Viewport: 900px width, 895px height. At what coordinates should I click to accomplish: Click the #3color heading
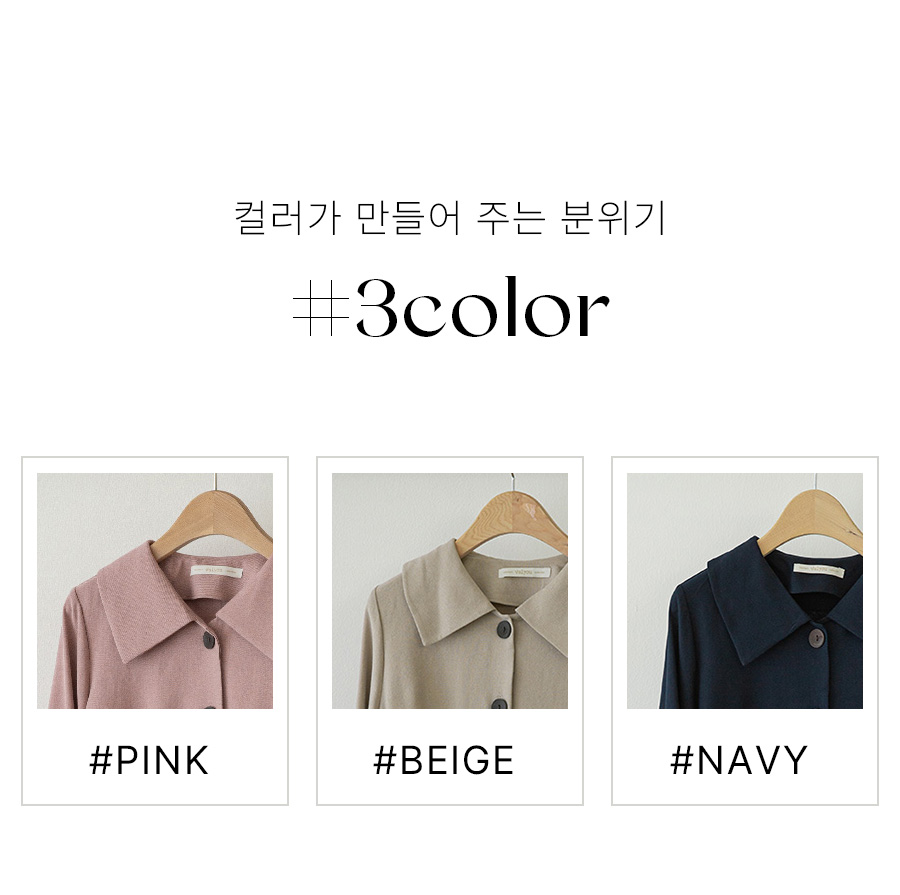pyautogui.click(x=451, y=308)
